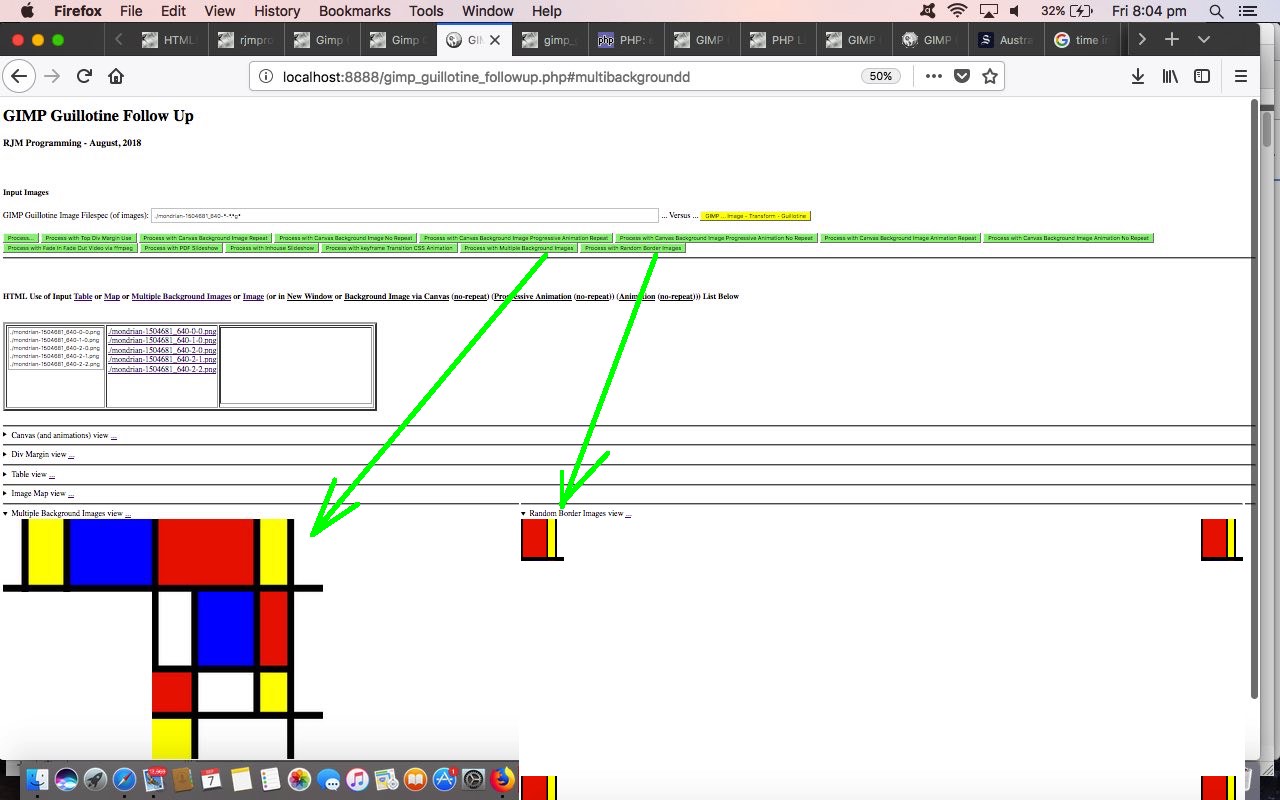Open Finder from the Dock
Image resolution: width=1280 pixels, height=800 pixels.
point(38,780)
